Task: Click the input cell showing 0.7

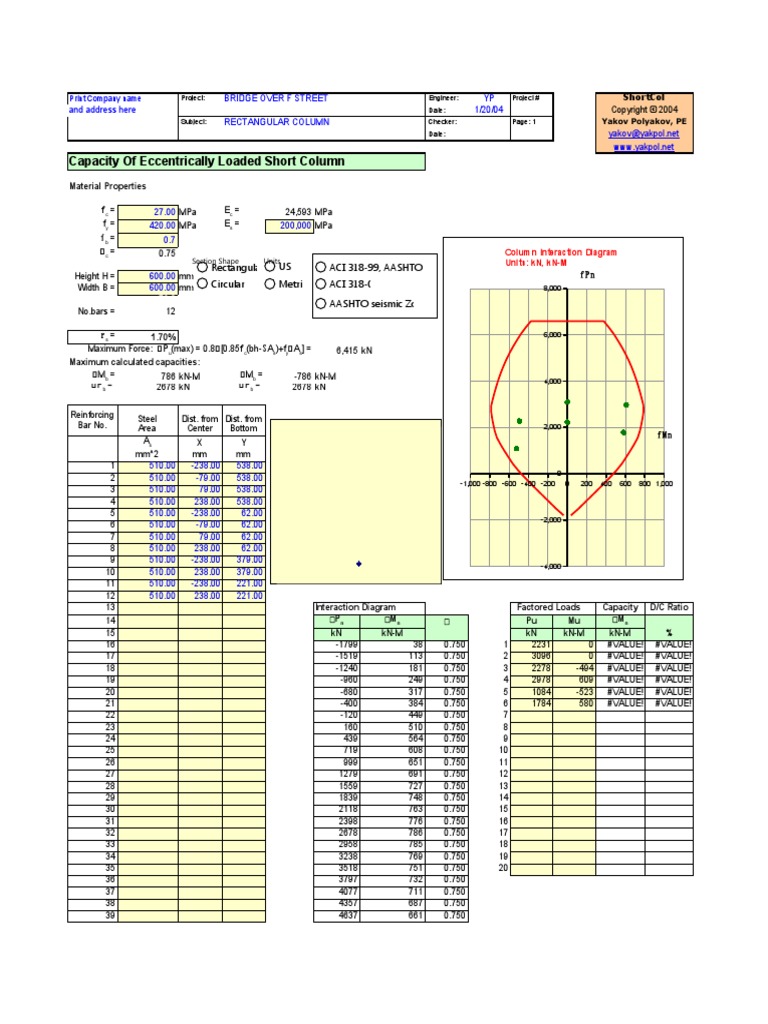Action: tap(148, 240)
